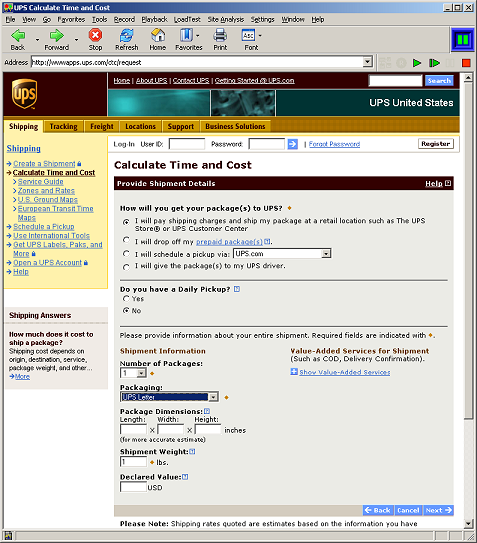Viewport: 477px width, 543px height.
Task: Click the blue pause indicator icon
Action: (463, 40)
